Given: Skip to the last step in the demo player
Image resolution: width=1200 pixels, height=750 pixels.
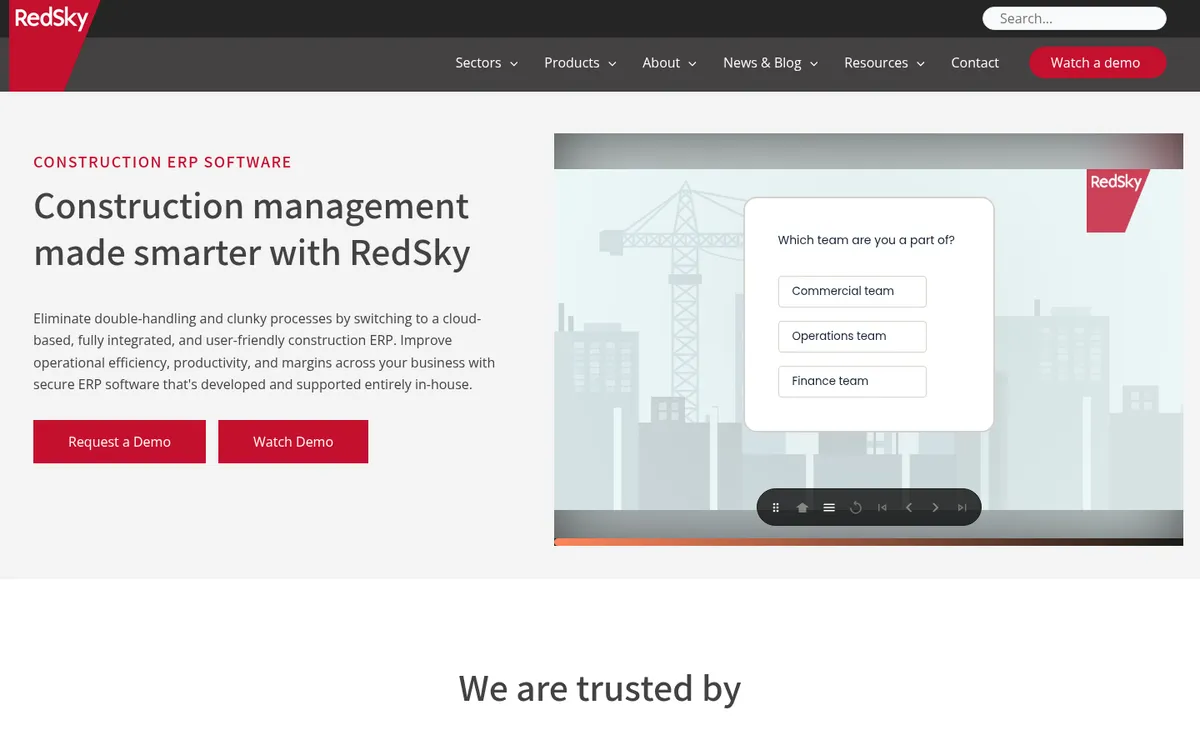Looking at the screenshot, I should (x=962, y=507).
